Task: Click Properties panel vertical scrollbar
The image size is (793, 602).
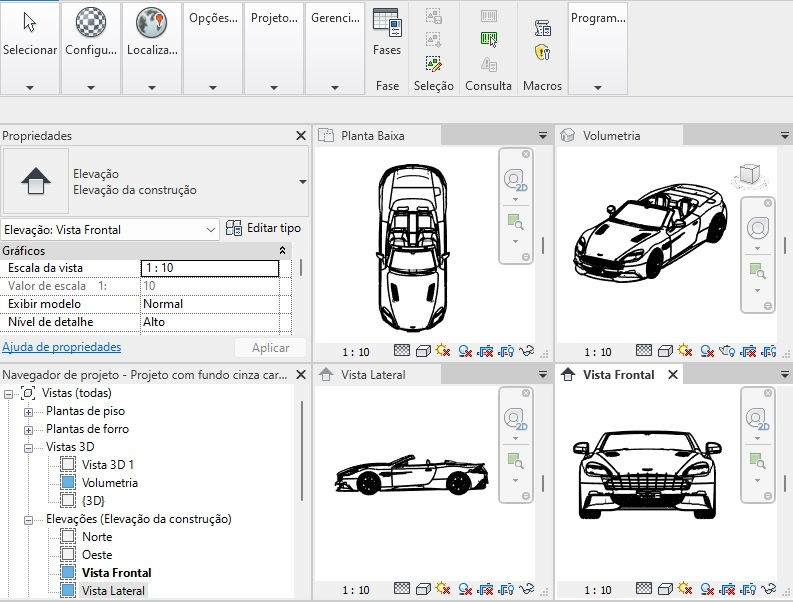Action: 301,268
